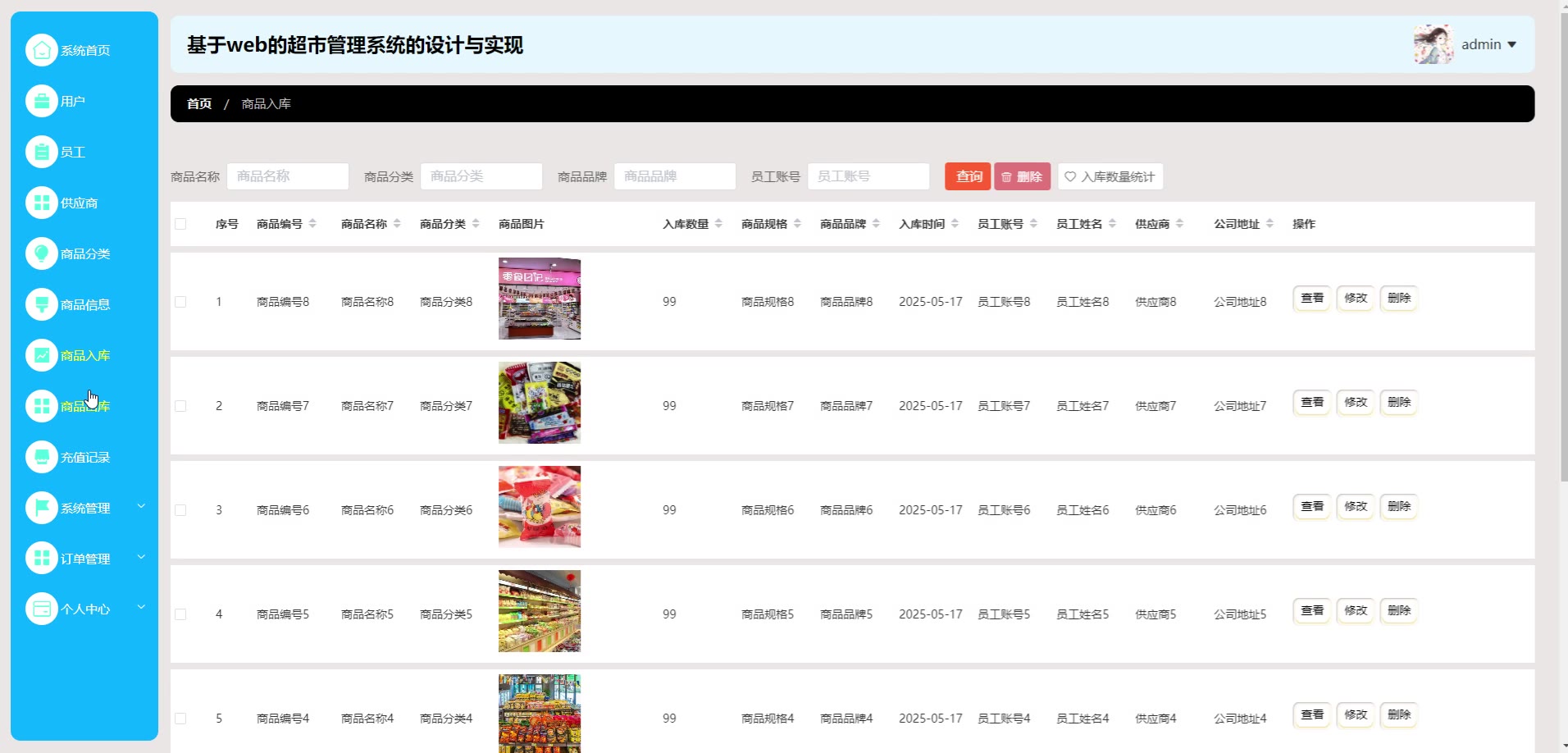Screen dimensions: 1568x753
Task: Click the admin avatar picture
Action: point(1433,44)
